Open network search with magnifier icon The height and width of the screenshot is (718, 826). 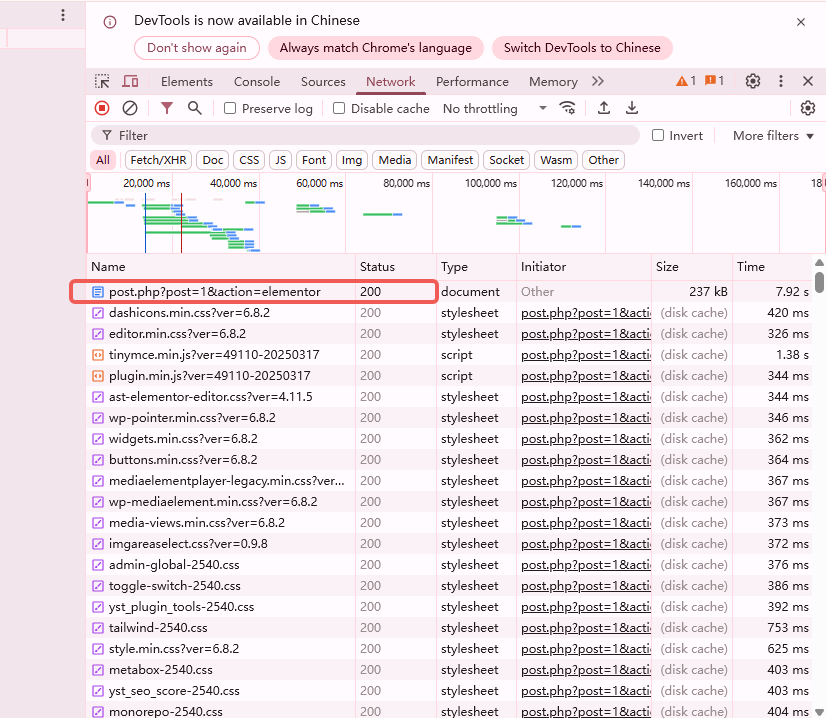194,108
